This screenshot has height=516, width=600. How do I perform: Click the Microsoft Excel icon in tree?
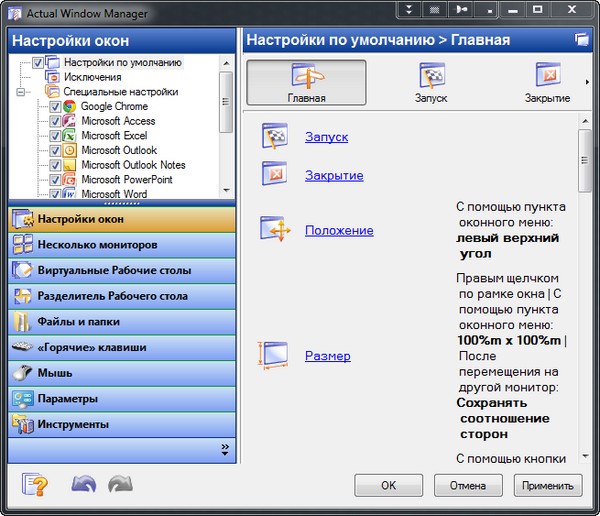point(69,135)
